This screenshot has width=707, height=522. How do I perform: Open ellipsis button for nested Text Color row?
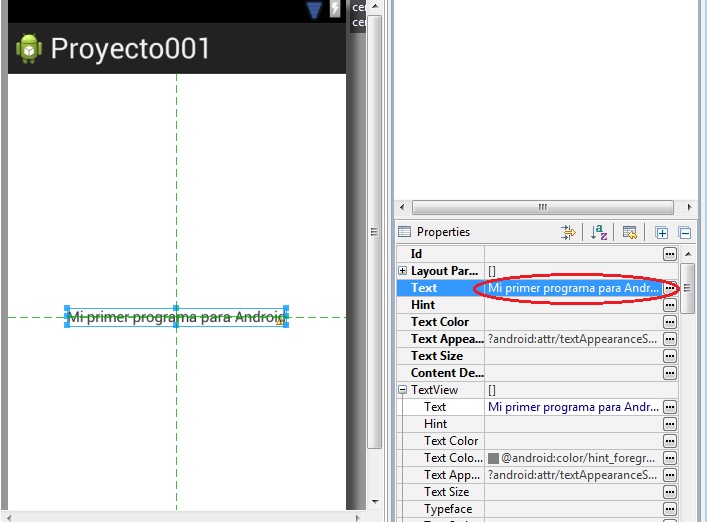pos(670,441)
